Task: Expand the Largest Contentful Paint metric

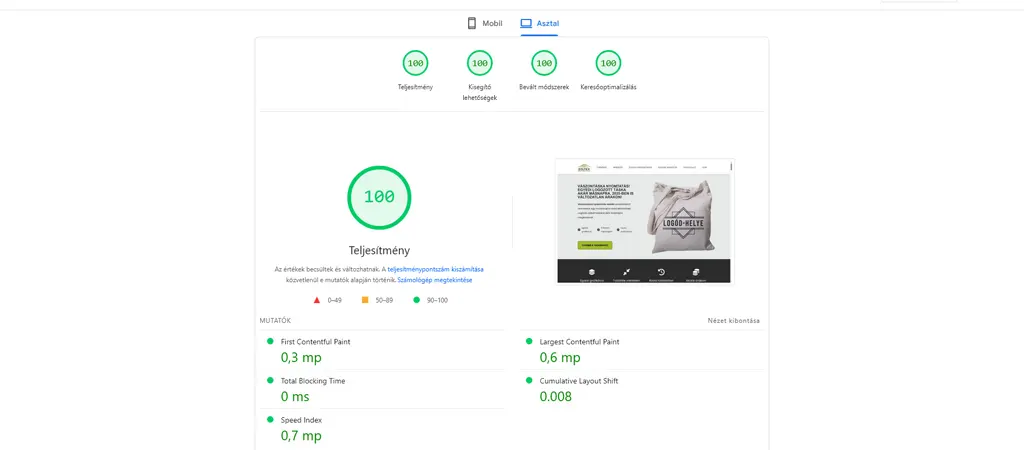Action: pyautogui.click(x=578, y=342)
